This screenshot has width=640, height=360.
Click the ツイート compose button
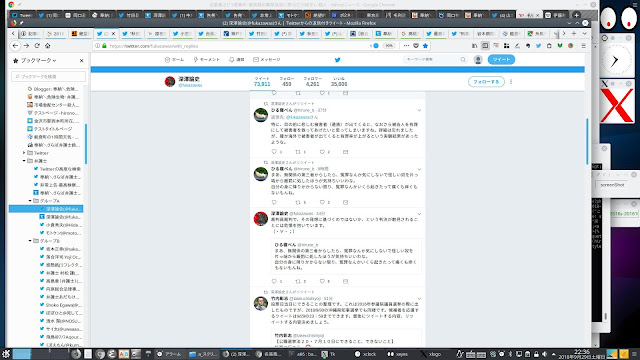pyautogui.click(x=501, y=60)
